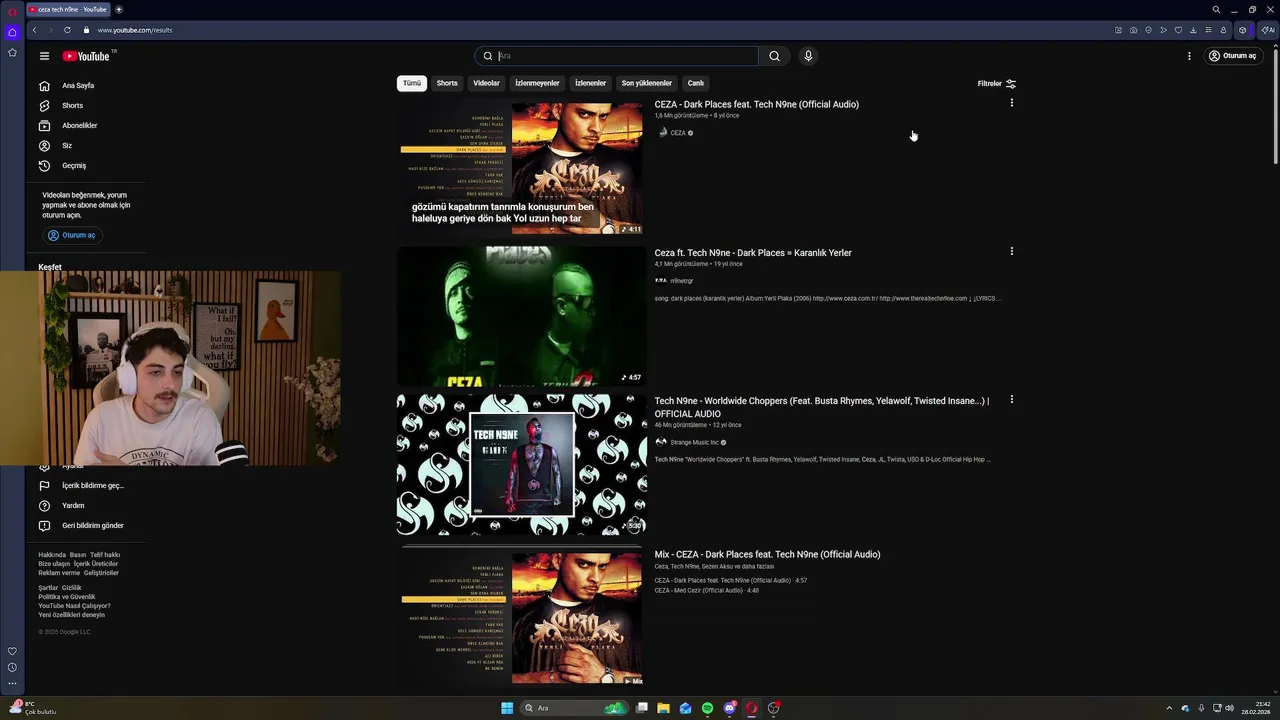
Task: Open Opera downloads icon
Action: click(1193, 30)
